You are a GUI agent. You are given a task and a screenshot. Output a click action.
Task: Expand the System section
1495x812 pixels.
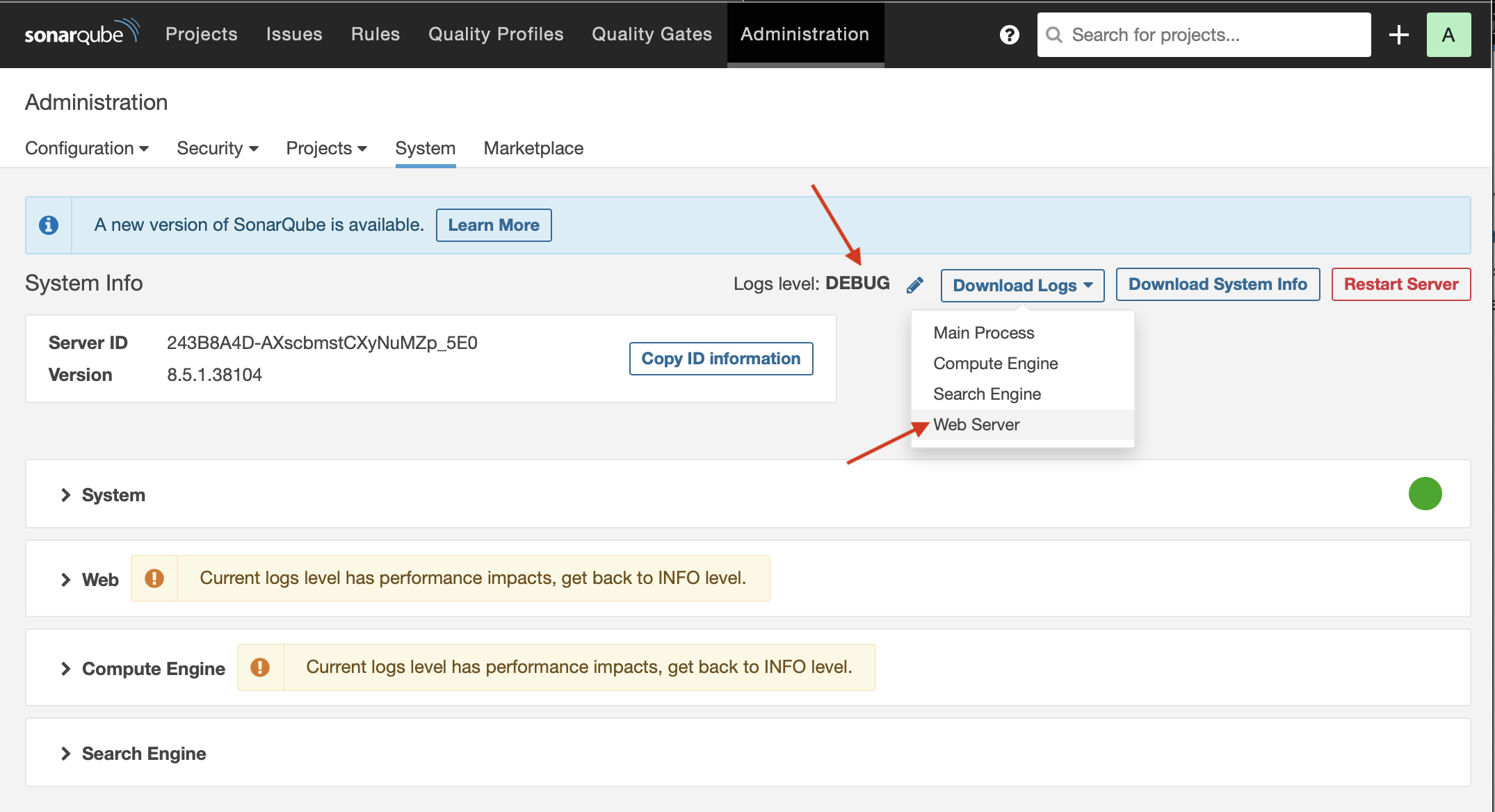(63, 494)
